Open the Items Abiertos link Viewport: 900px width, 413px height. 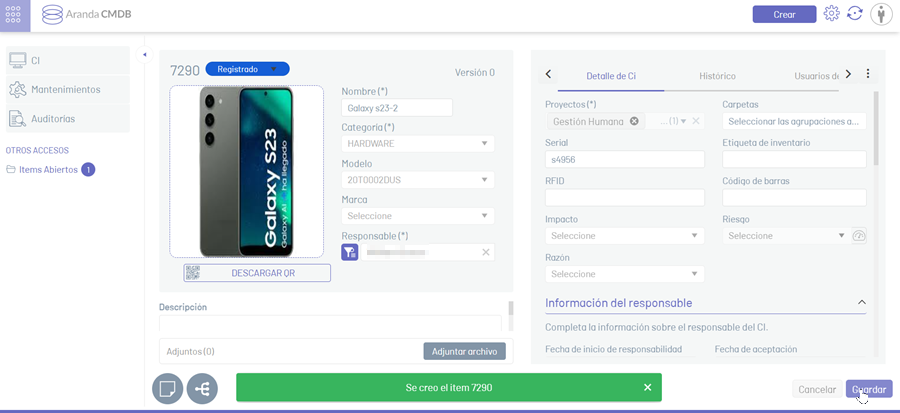point(48,169)
